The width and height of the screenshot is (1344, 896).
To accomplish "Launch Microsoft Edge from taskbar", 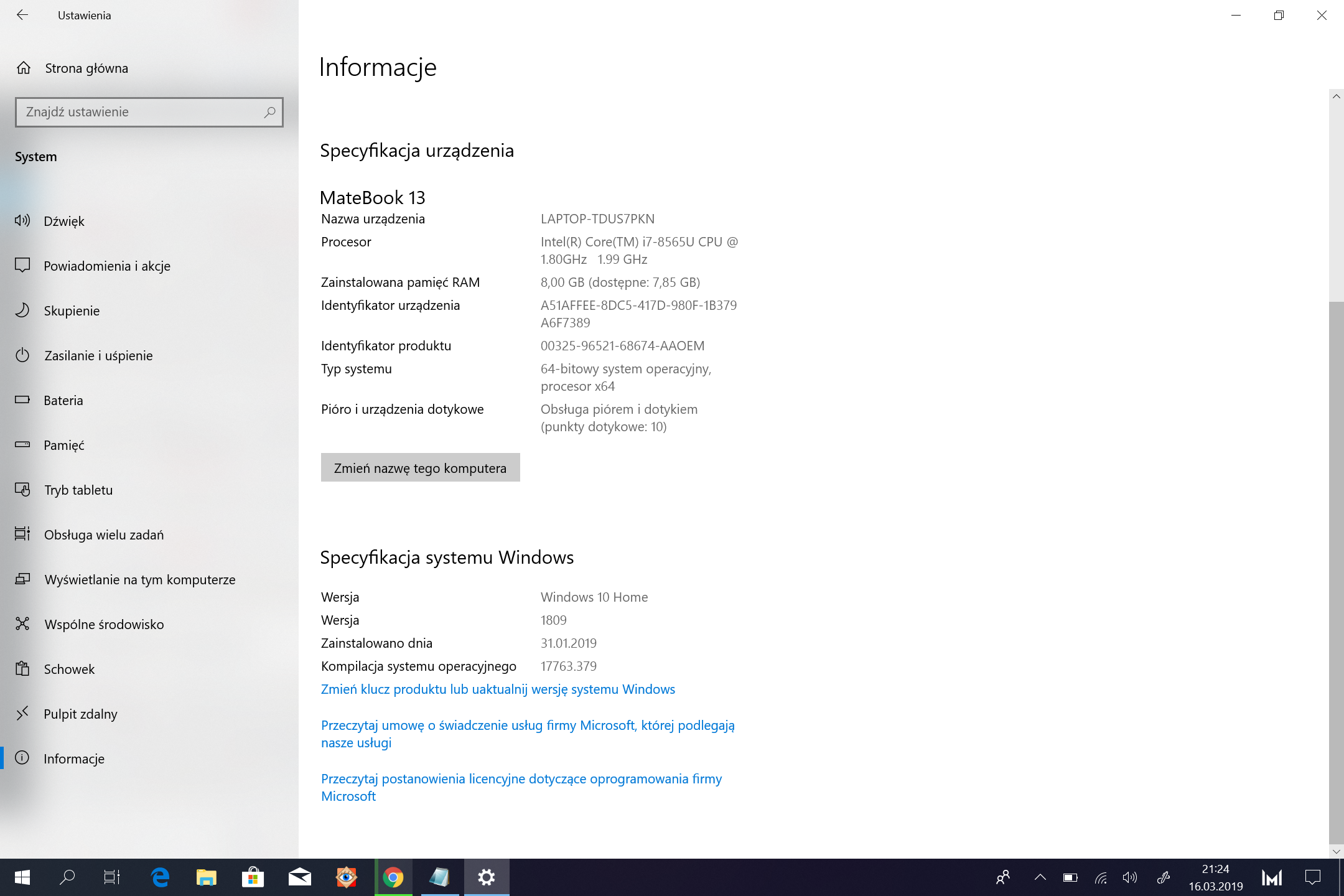I will 161,877.
